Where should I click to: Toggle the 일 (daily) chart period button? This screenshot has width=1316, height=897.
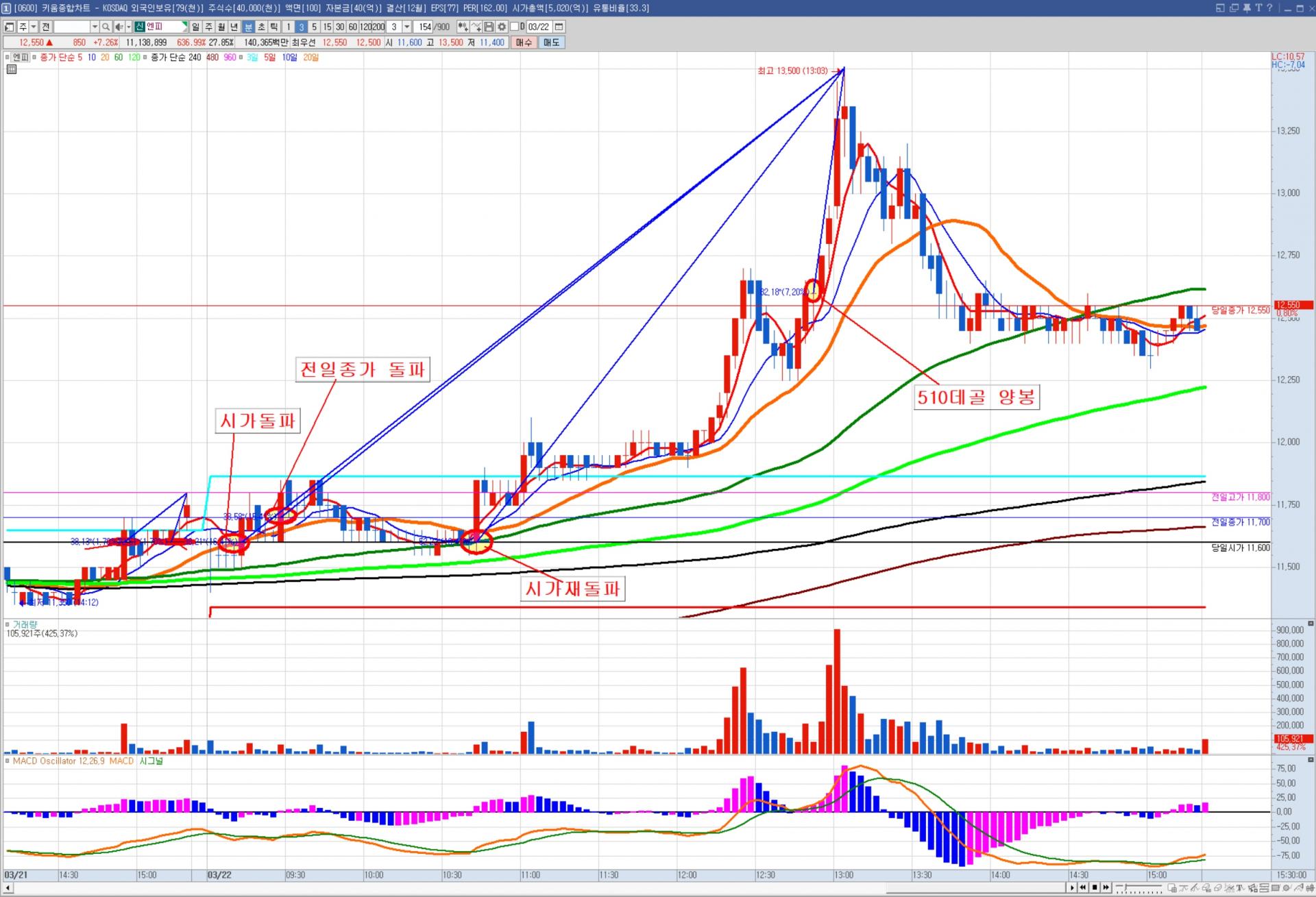[x=195, y=27]
